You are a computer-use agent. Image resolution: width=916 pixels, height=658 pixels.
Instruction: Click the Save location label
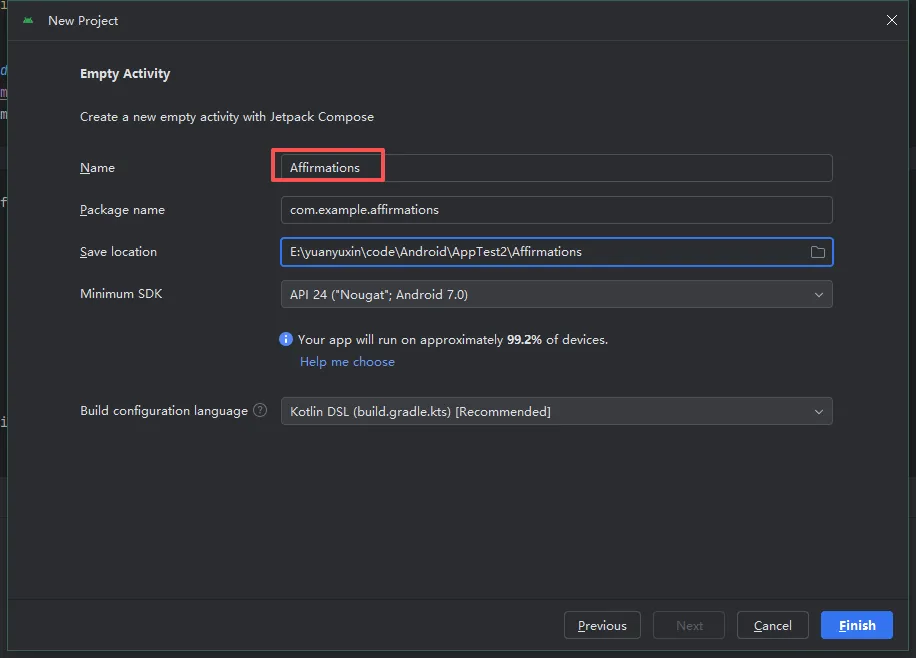118,252
